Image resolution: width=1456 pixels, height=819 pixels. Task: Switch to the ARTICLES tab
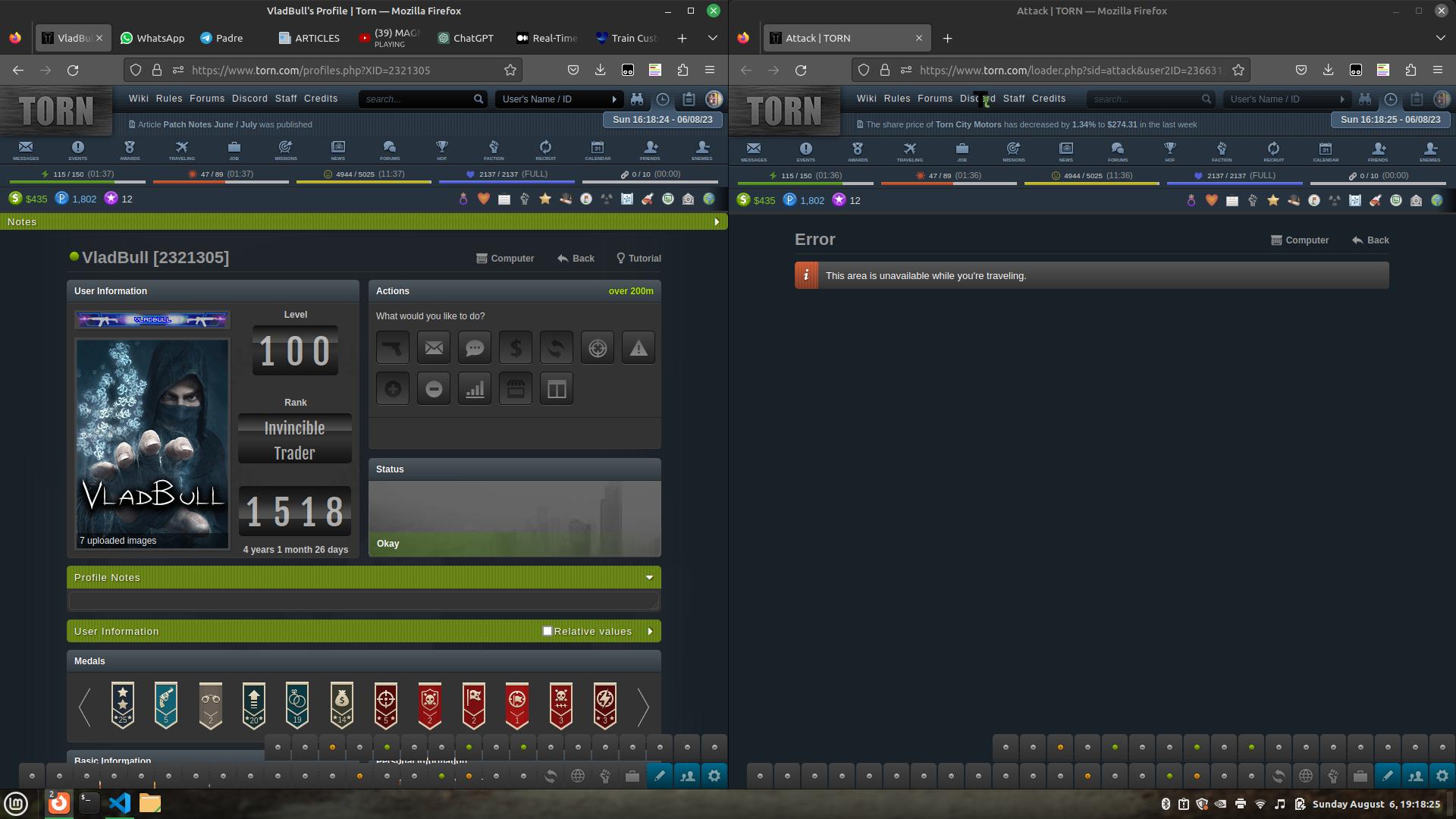pos(309,38)
